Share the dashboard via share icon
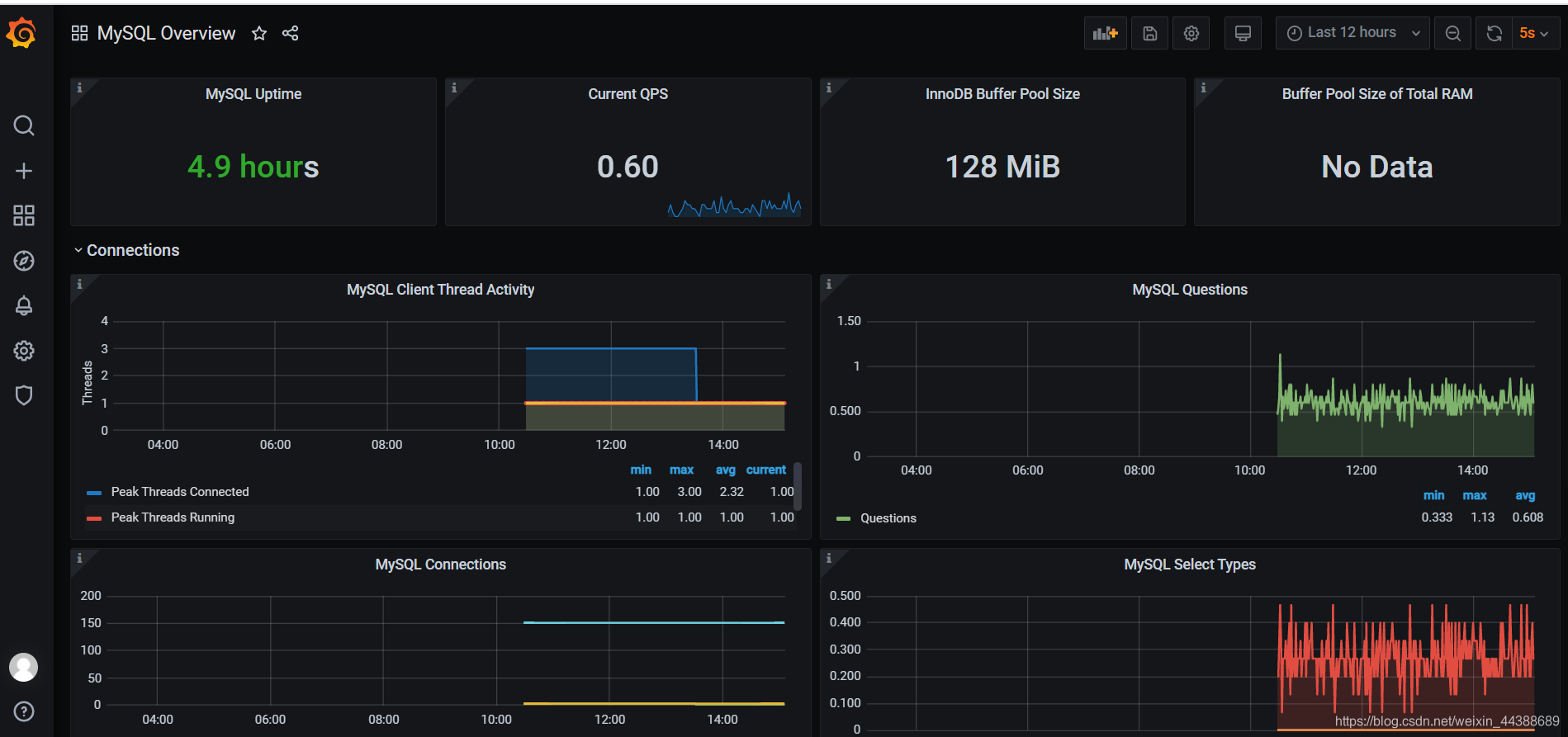The width and height of the screenshot is (1568, 737). tap(291, 33)
